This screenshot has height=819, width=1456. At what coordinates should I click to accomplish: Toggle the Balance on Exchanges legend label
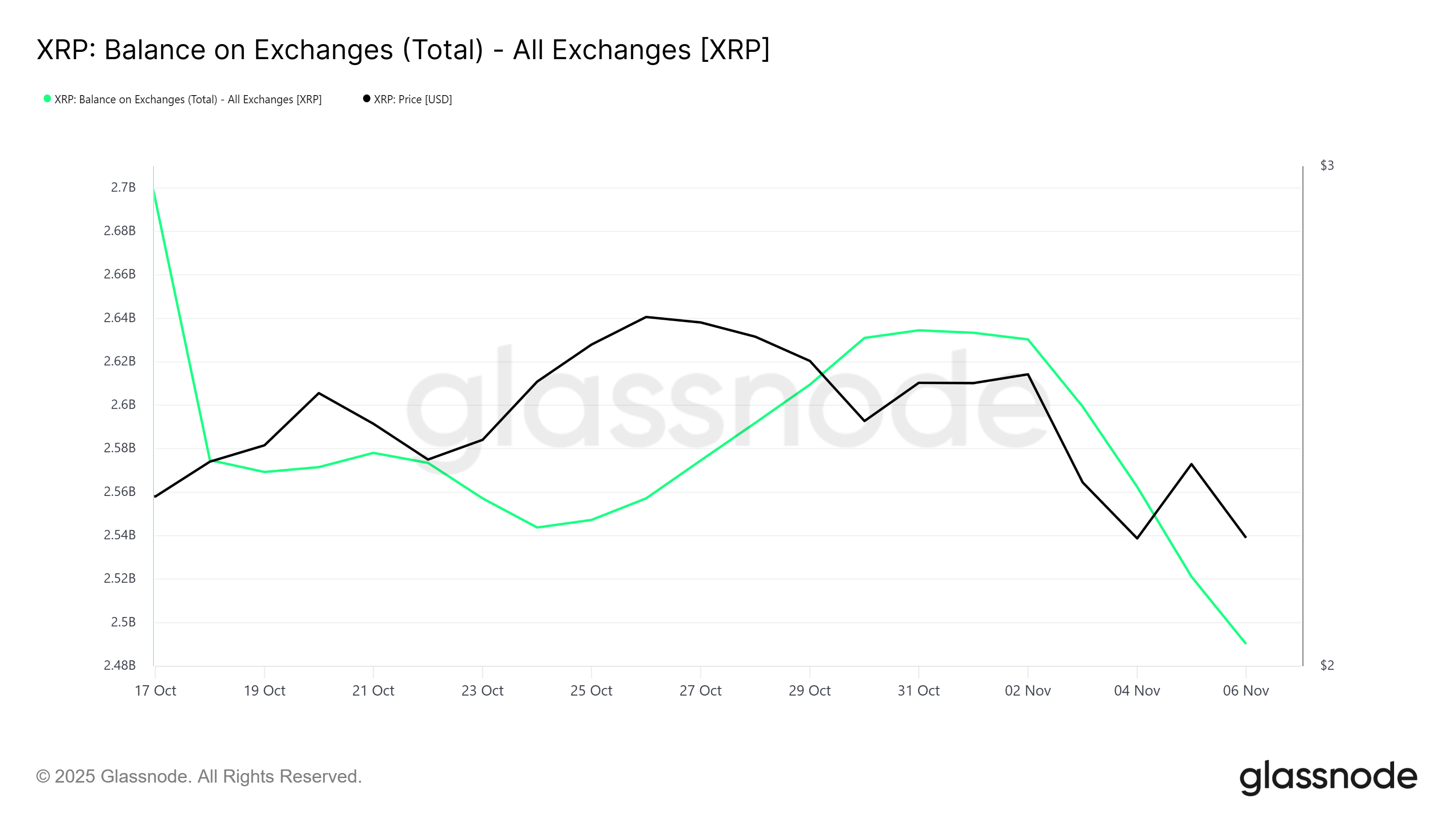(x=187, y=100)
